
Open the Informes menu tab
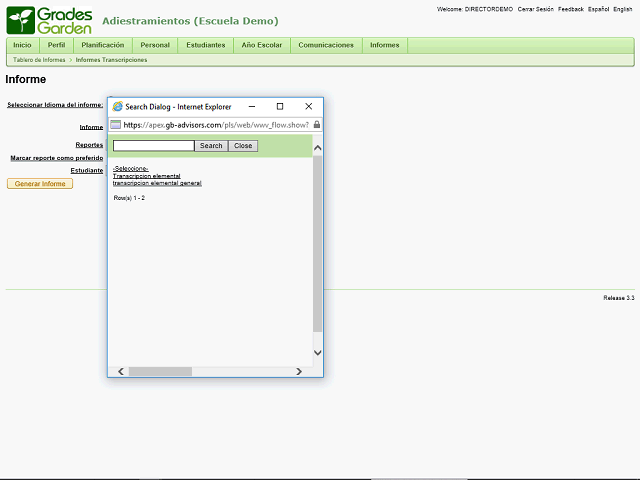click(384, 45)
